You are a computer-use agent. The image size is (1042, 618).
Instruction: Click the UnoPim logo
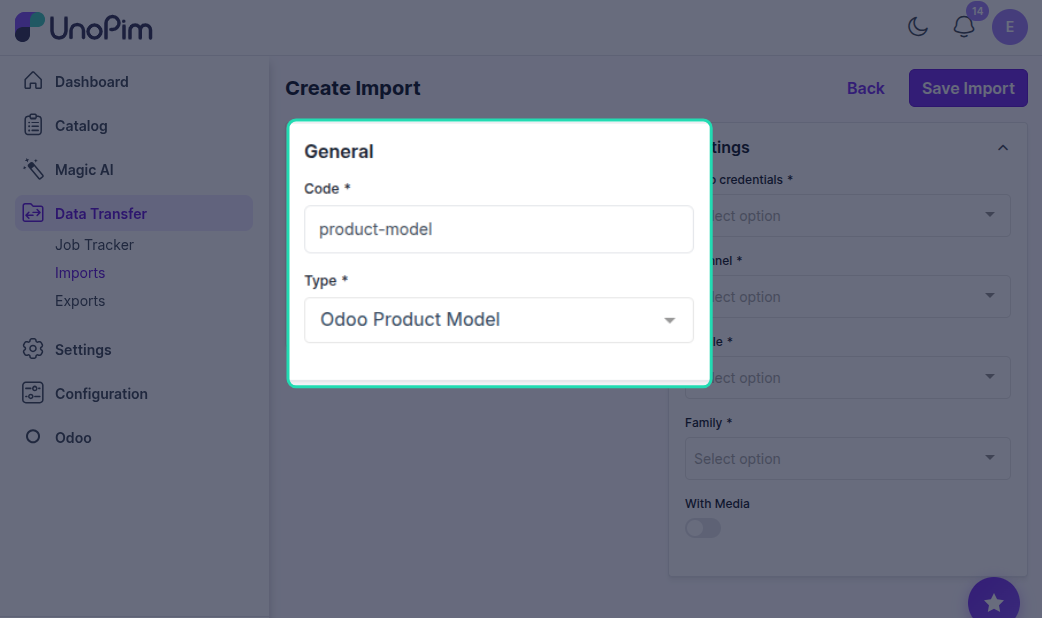coord(84,27)
